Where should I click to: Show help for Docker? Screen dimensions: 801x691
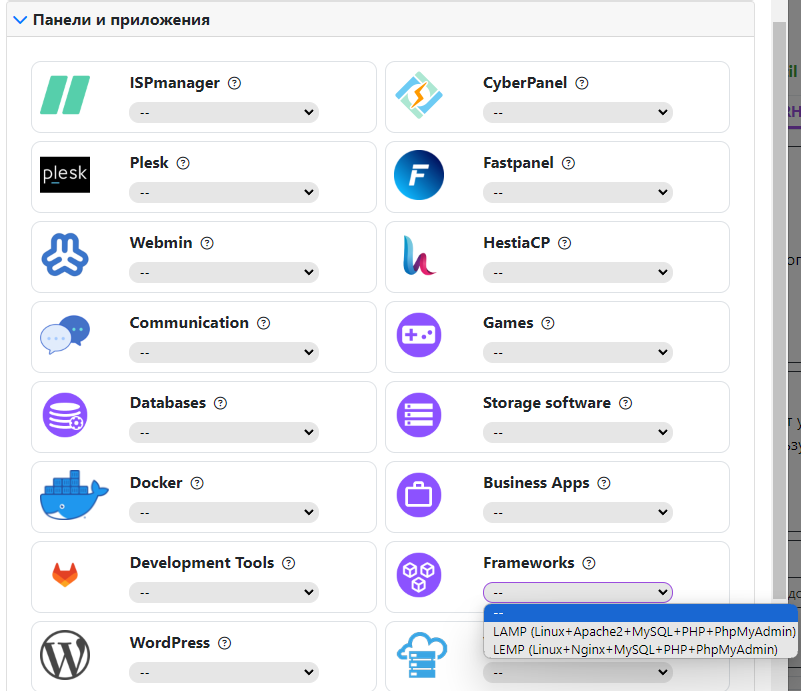197,483
